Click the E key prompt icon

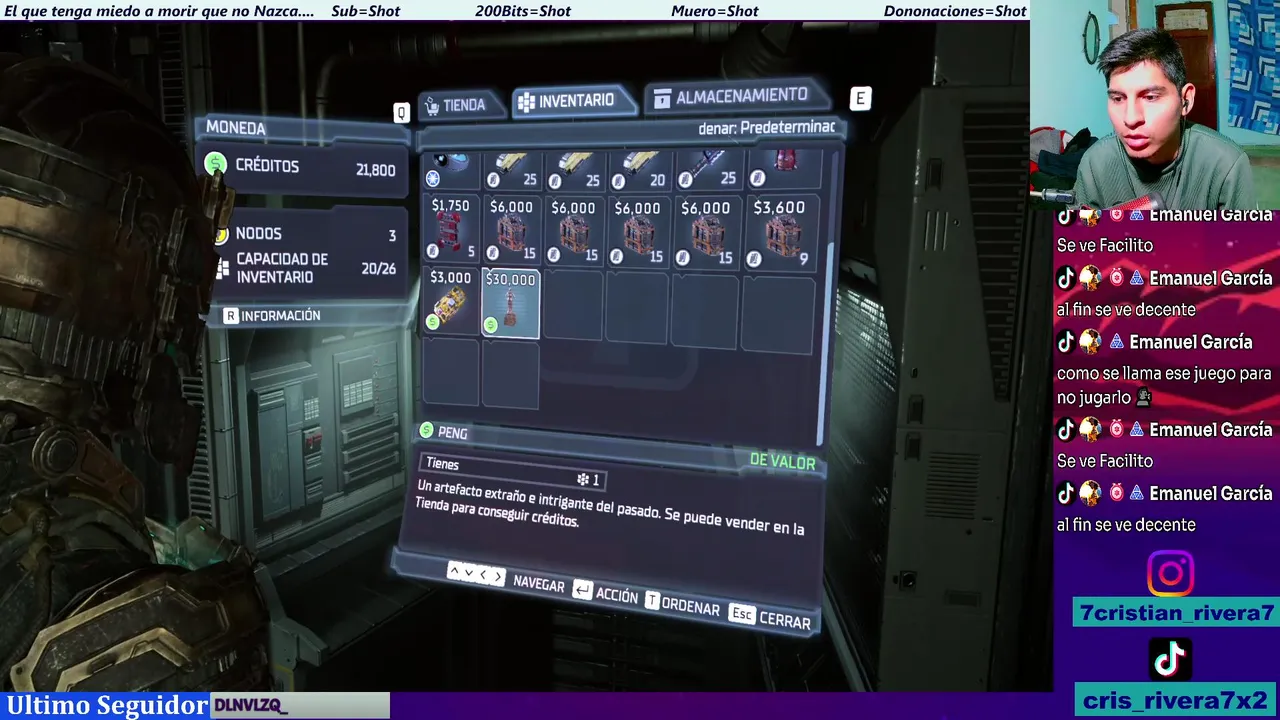coord(860,98)
